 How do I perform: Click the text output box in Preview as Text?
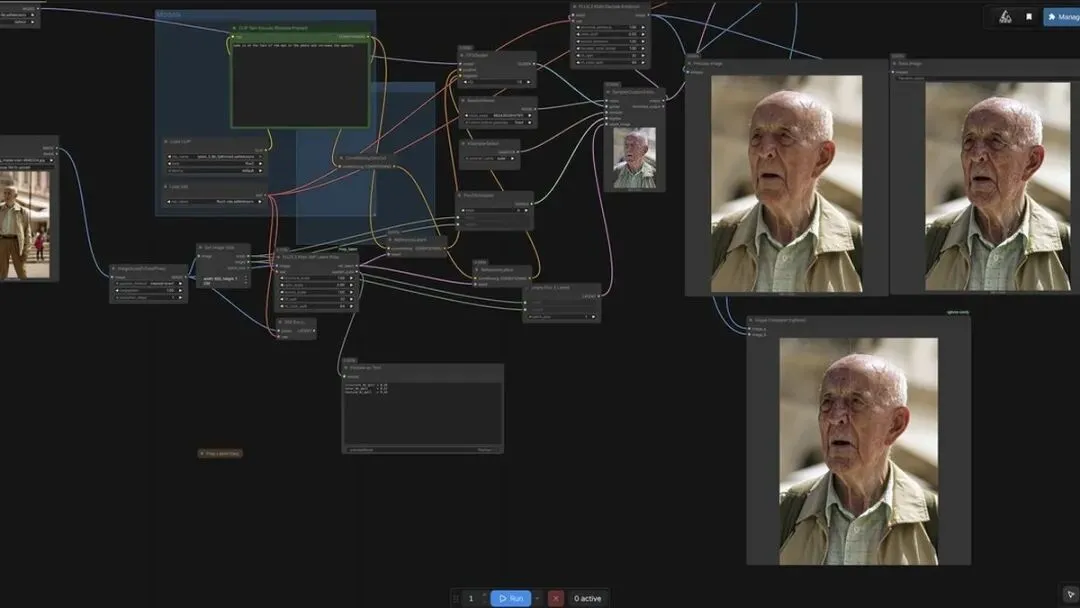tap(422, 414)
